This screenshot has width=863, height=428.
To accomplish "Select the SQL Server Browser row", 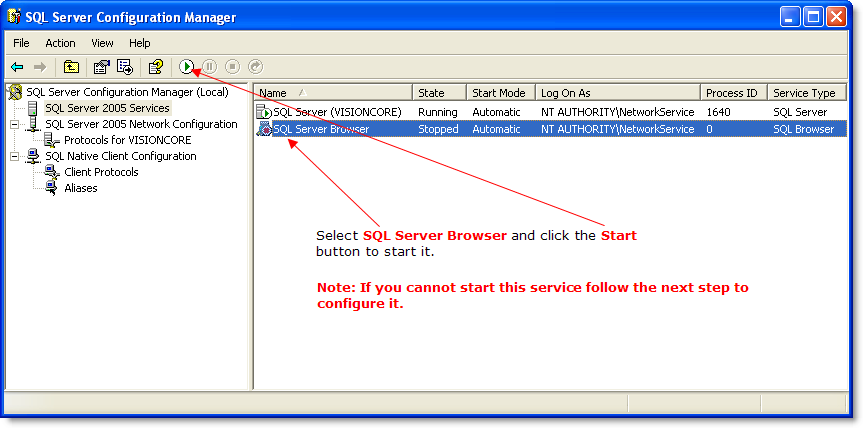I will pos(551,129).
